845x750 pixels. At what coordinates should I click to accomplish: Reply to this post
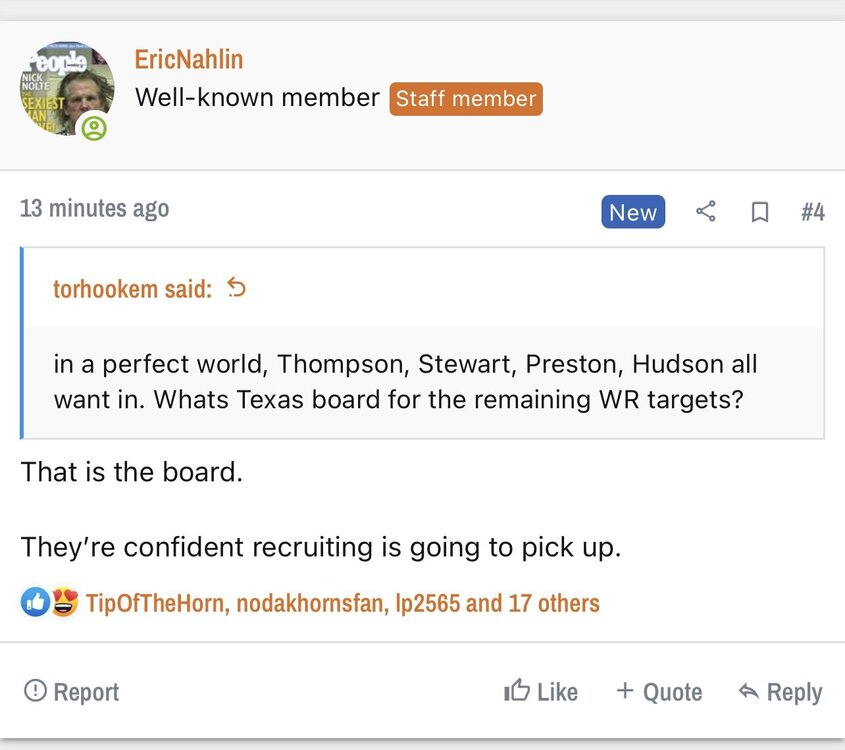tap(780, 692)
